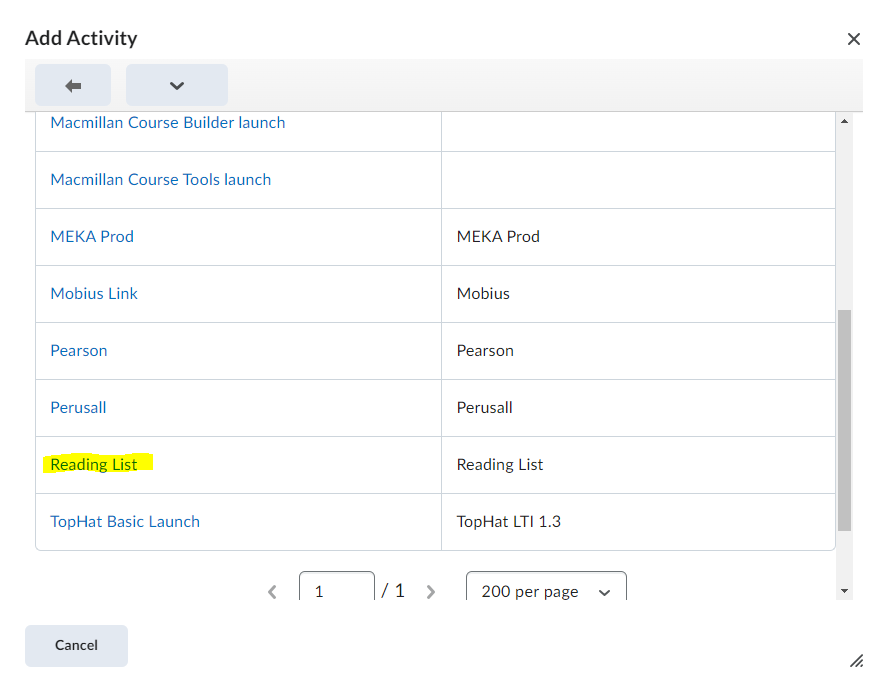Click the MEKA Prod description cell
890x693 pixels.
(x=638, y=237)
